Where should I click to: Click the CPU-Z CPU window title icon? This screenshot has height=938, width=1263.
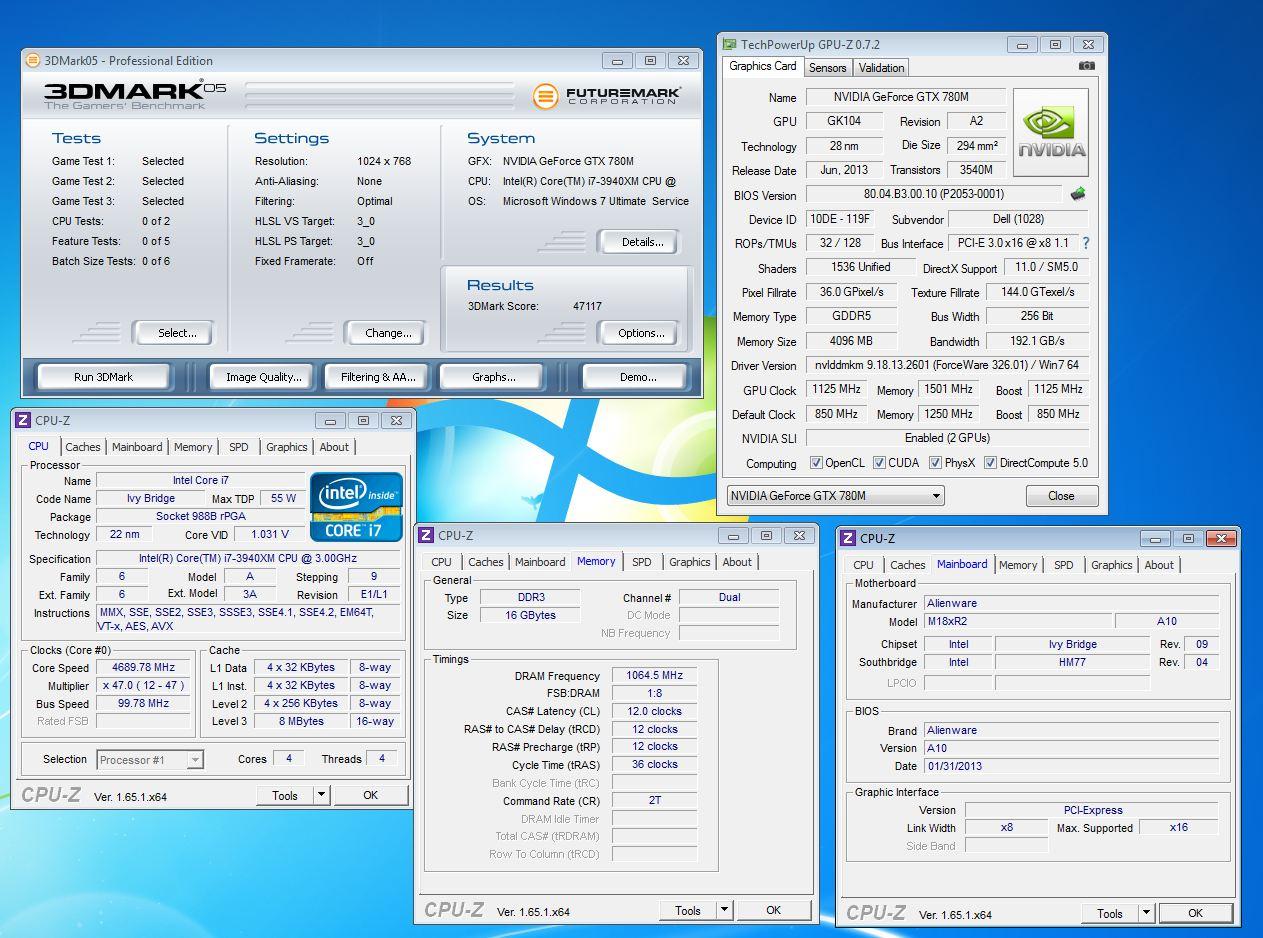[24, 420]
